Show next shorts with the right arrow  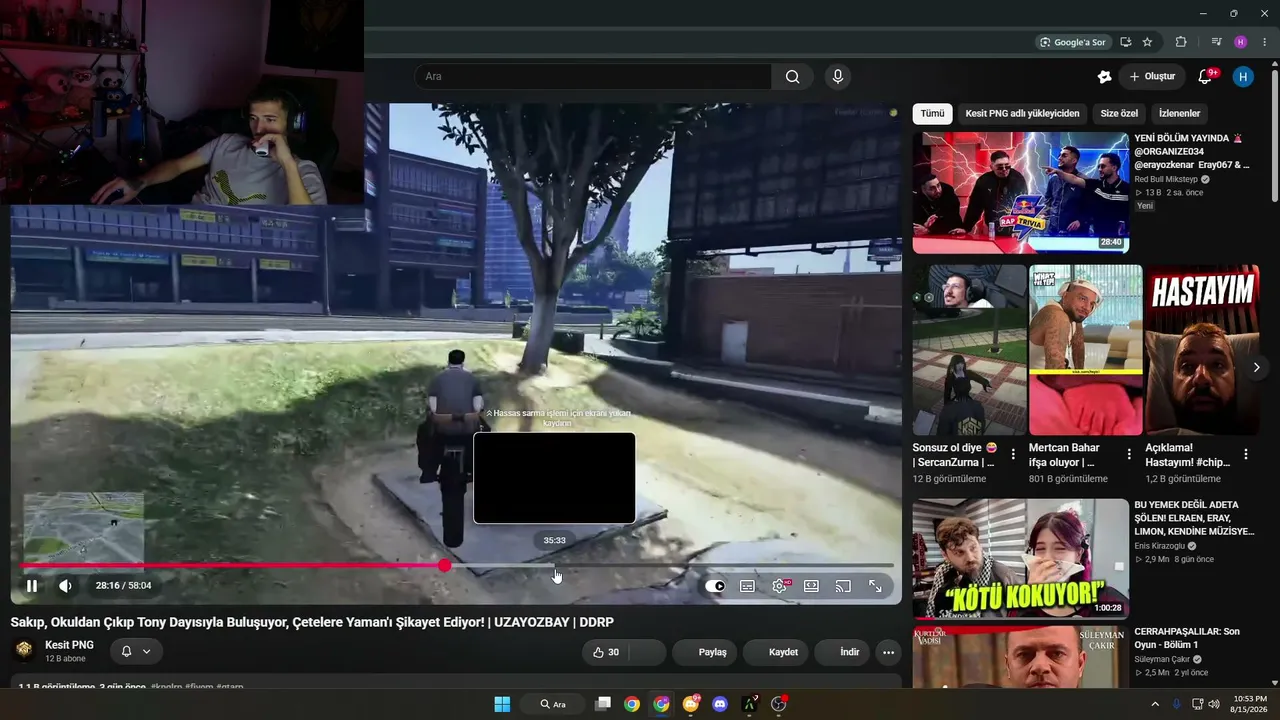[1256, 368]
